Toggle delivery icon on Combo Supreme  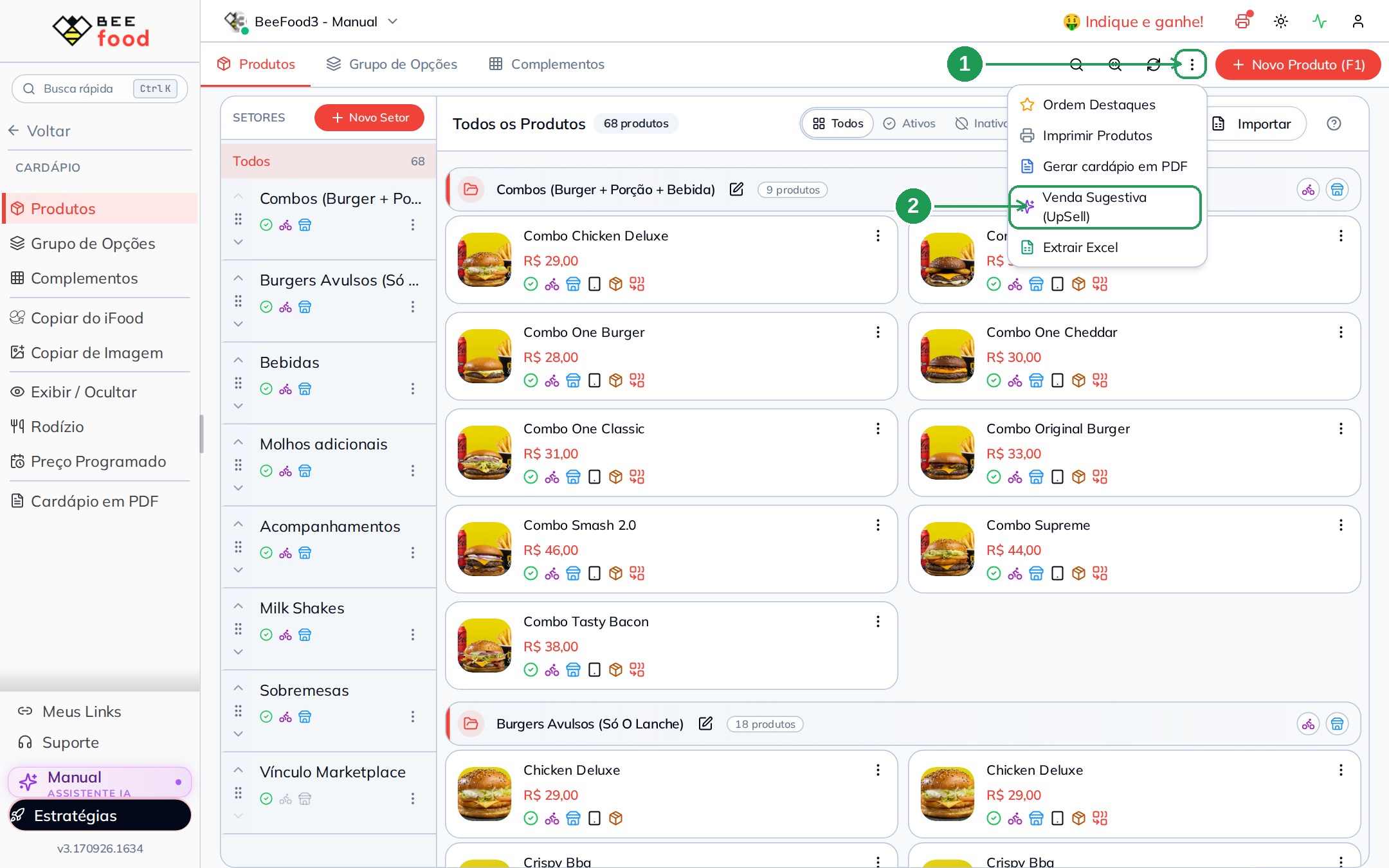(x=1015, y=573)
